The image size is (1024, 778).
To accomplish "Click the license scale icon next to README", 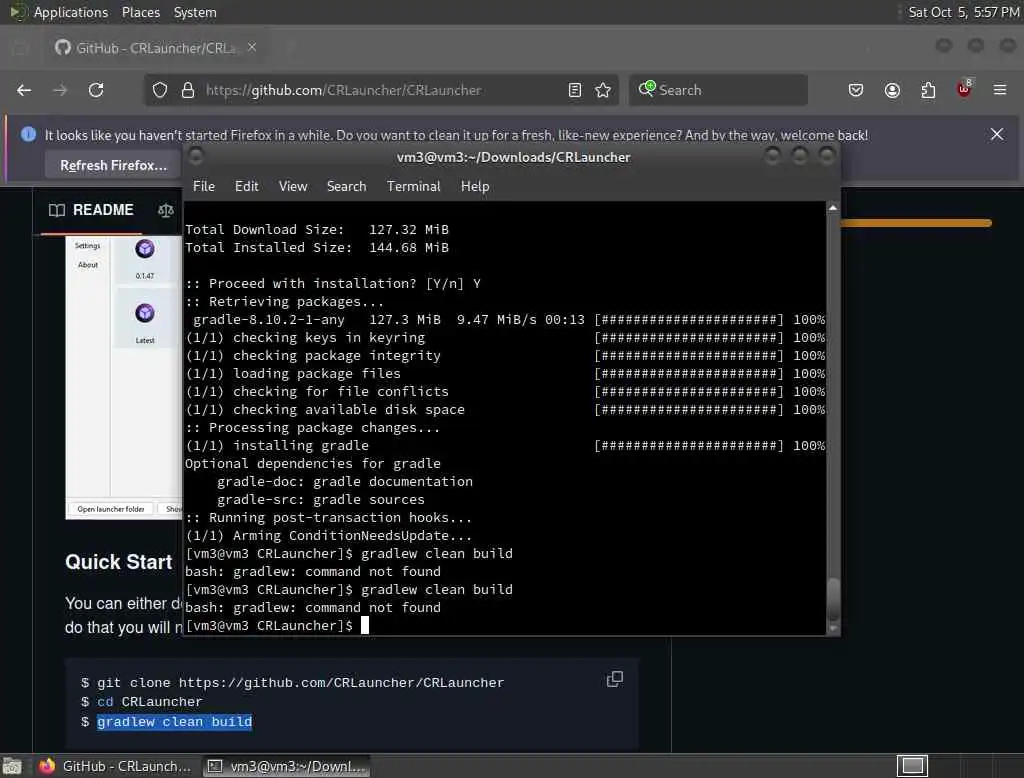I will tap(166, 210).
